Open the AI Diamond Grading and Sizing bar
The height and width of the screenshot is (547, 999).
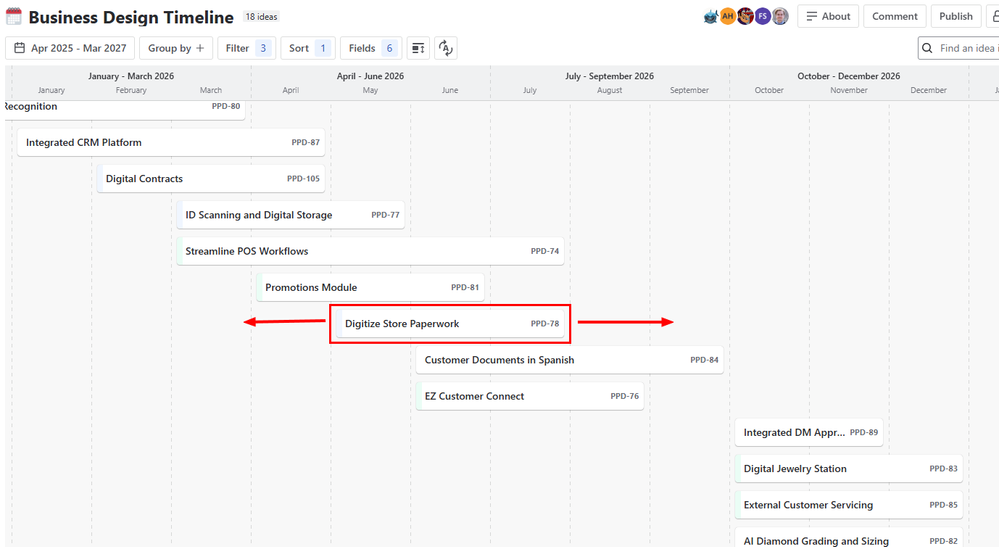tap(849, 538)
